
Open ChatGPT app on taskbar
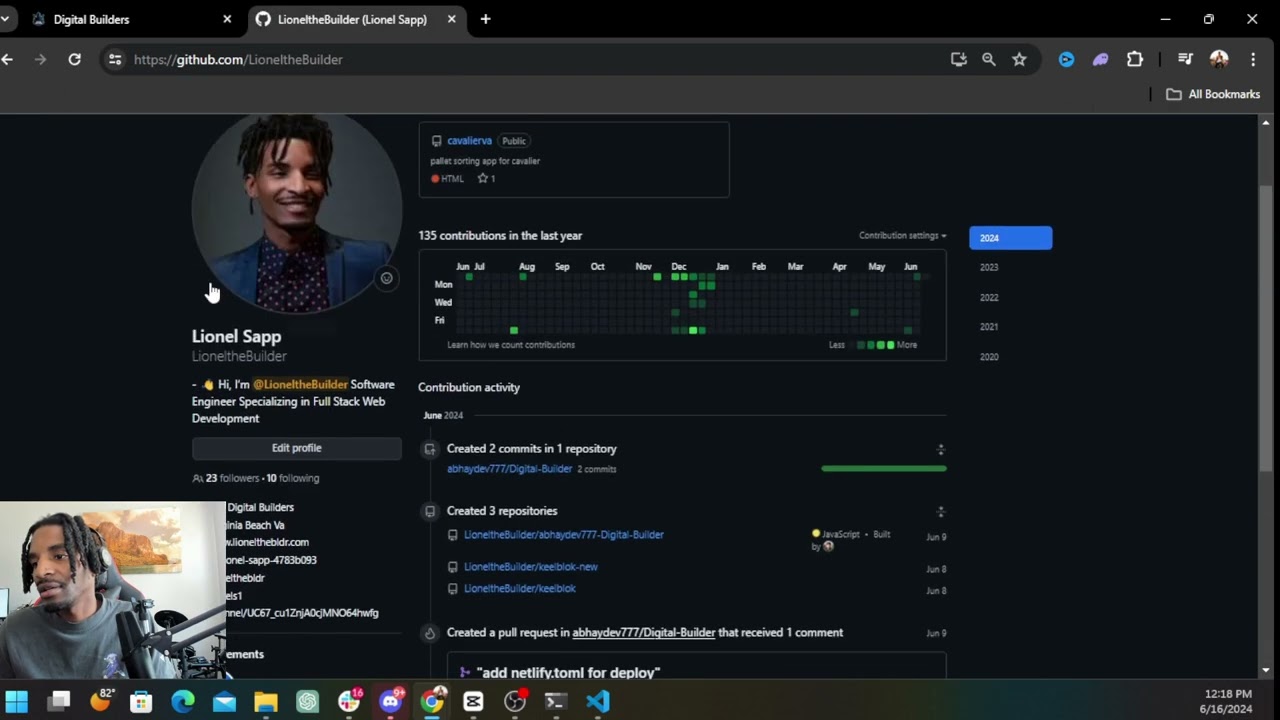[307, 701]
